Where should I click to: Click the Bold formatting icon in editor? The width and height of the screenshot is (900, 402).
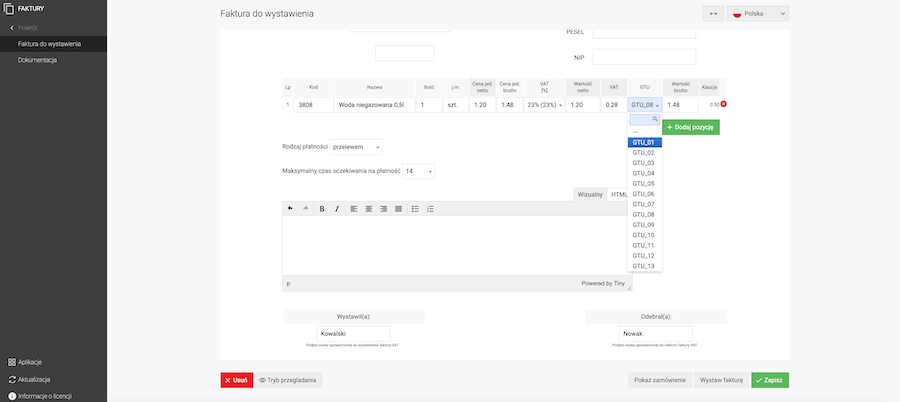click(x=322, y=209)
